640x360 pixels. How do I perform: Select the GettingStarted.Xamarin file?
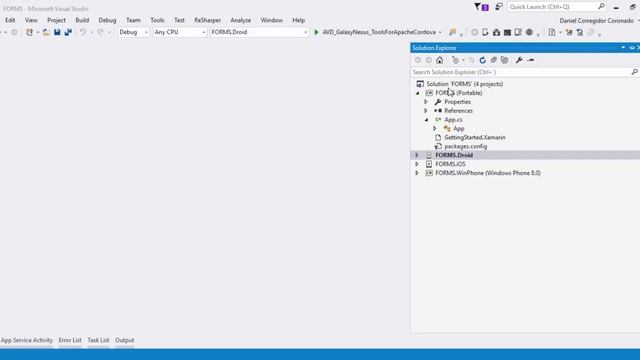(x=475, y=138)
